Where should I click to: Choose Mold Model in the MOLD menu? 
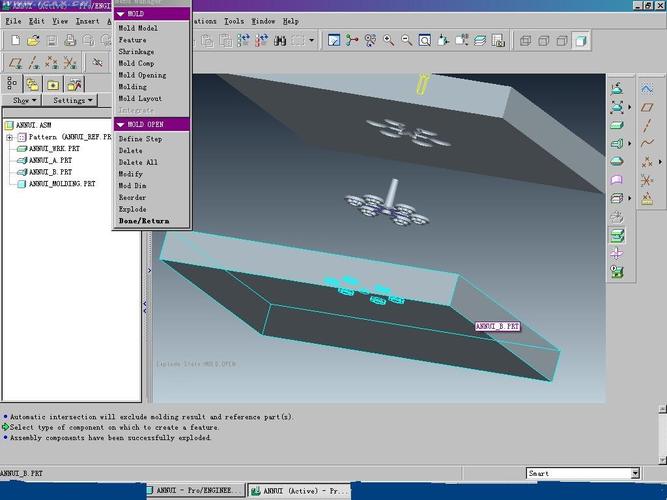(138, 28)
